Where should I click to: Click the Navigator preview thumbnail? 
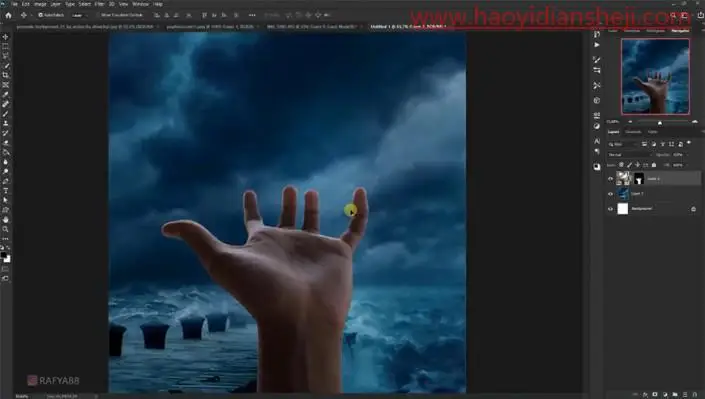click(x=655, y=76)
